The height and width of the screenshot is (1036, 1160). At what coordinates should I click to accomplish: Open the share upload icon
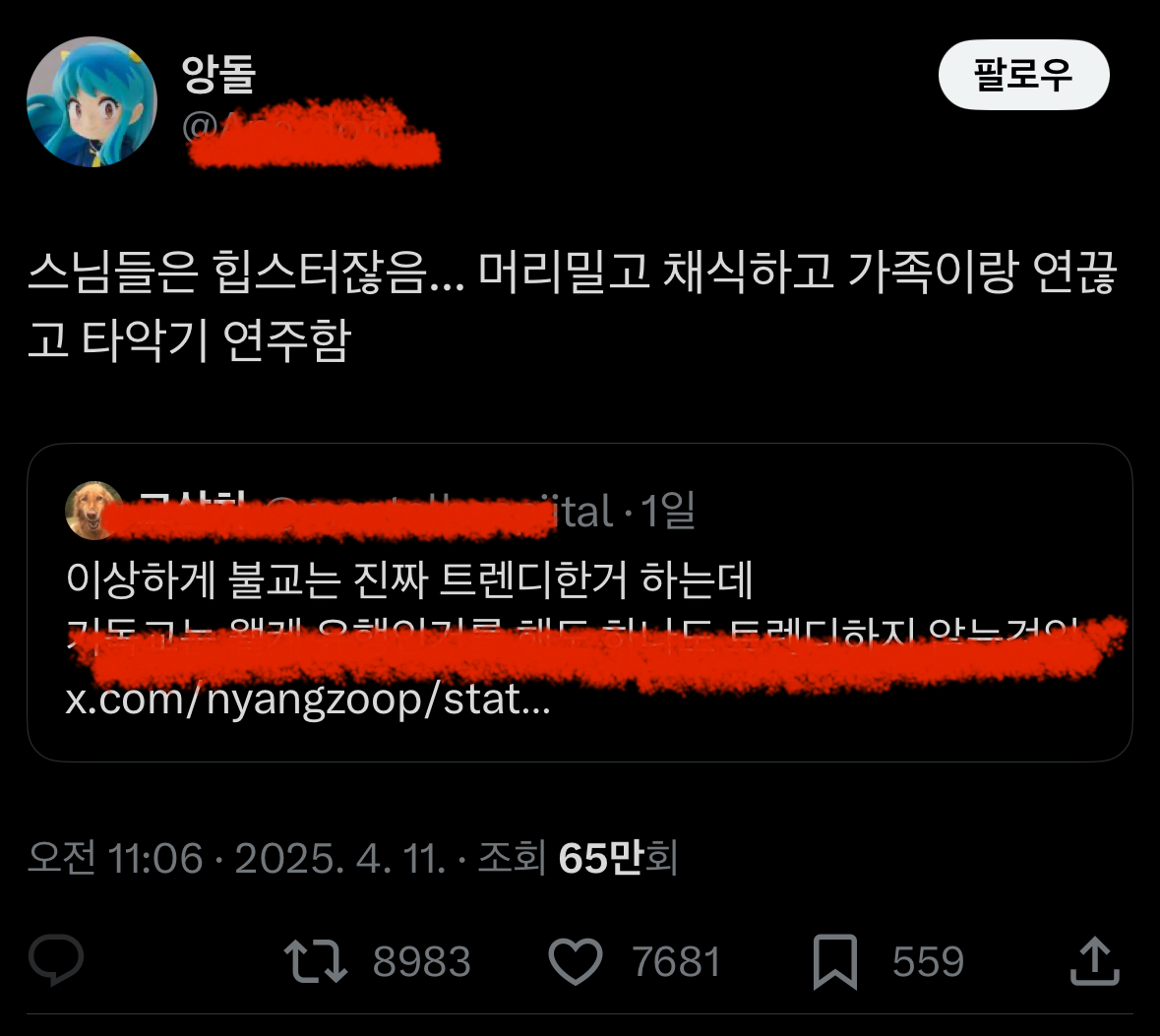coord(1095,960)
